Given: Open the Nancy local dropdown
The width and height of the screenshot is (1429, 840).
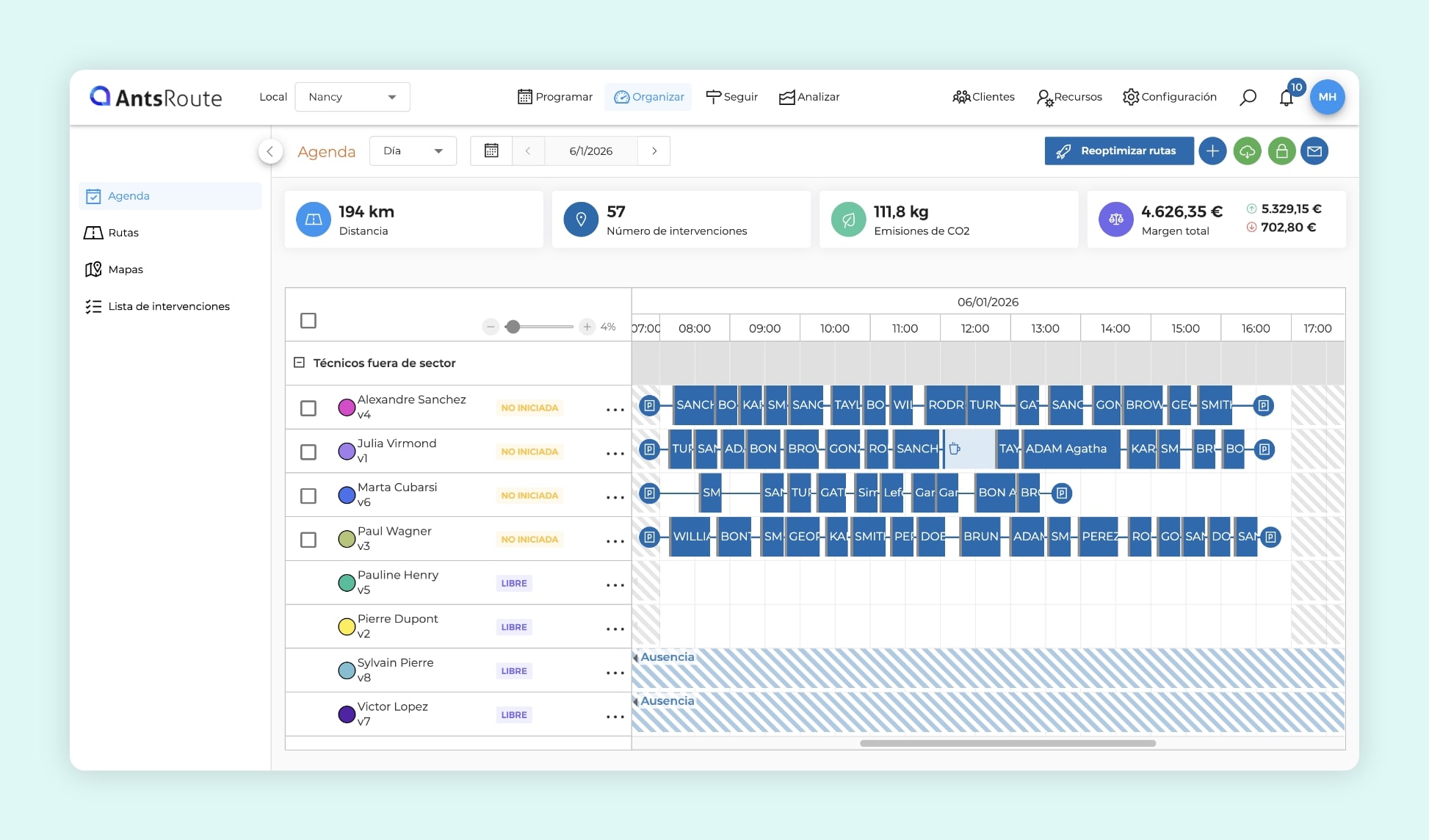Looking at the screenshot, I should pyautogui.click(x=352, y=97).
